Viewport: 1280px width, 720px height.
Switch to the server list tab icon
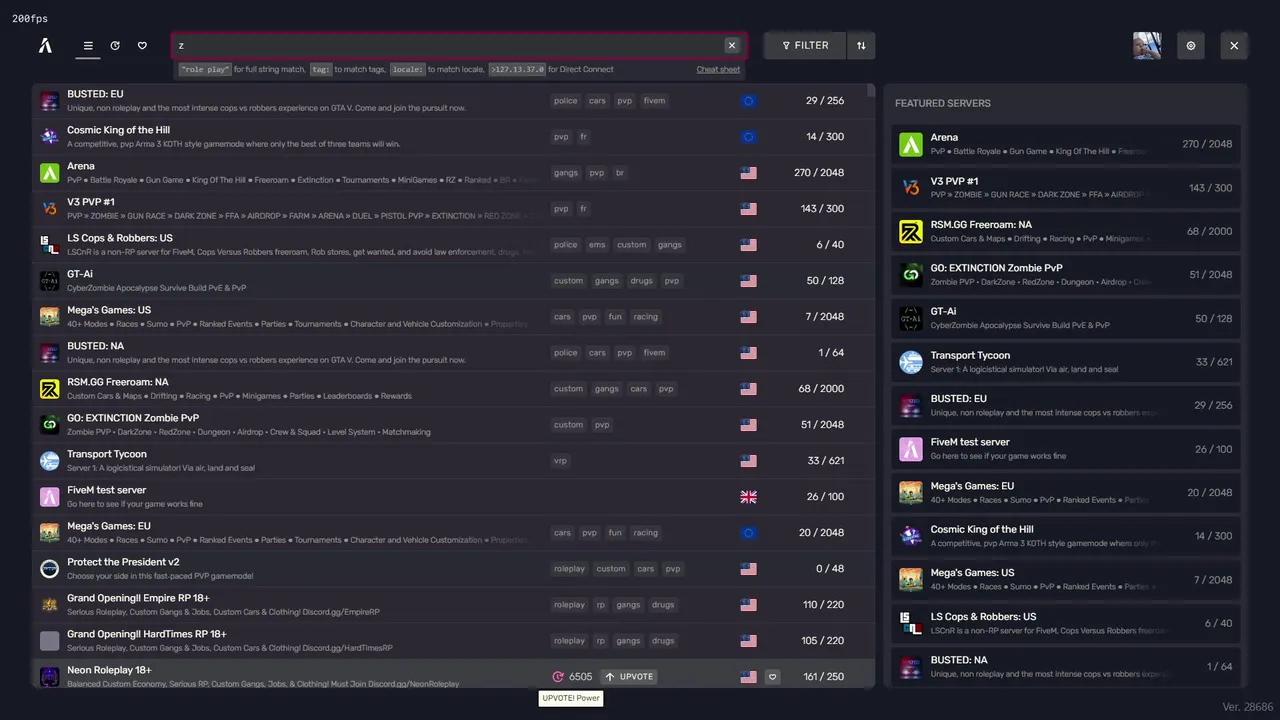pyautogui.click(x=88, y=45)
